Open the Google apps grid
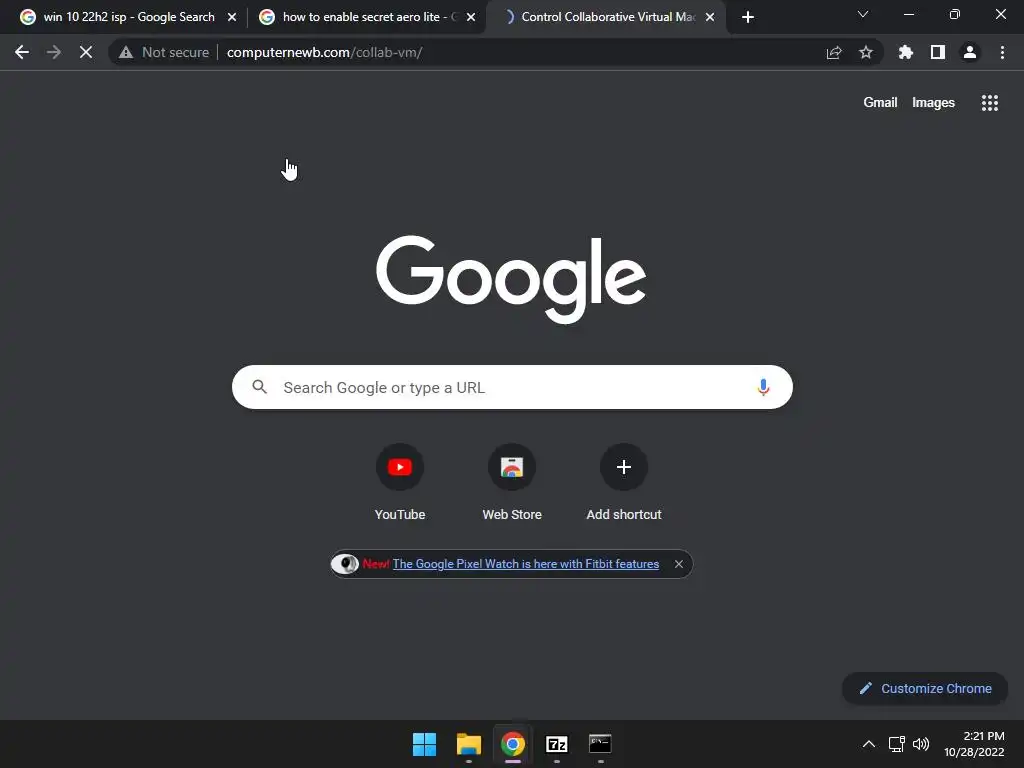This screenshot has width=1024, height=768. pyautogui.click(x=989, y=103)
